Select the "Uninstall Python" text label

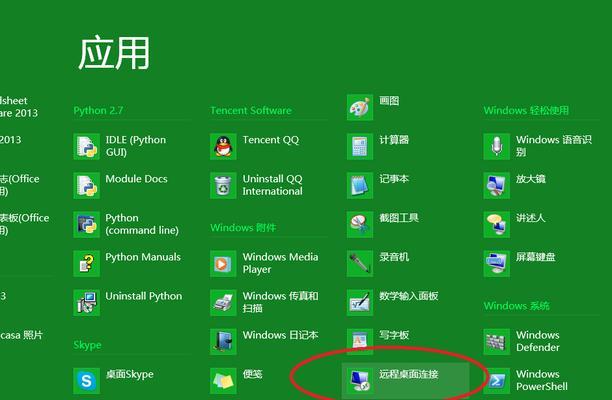tap(144, 296)
